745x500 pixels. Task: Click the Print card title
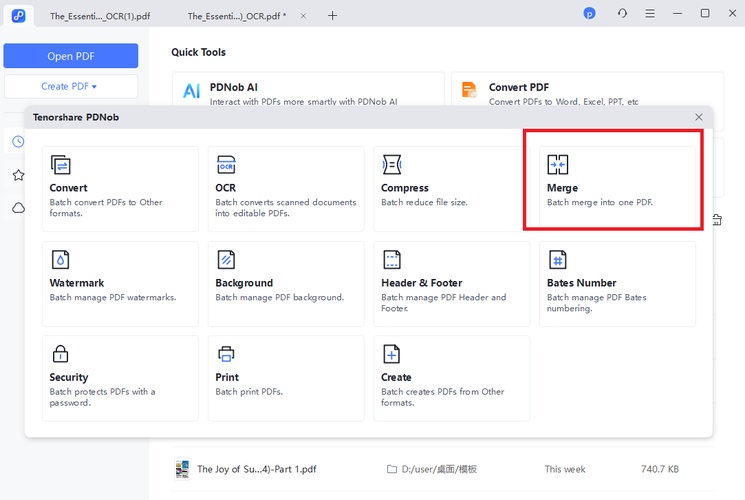[x=227, y=377]
